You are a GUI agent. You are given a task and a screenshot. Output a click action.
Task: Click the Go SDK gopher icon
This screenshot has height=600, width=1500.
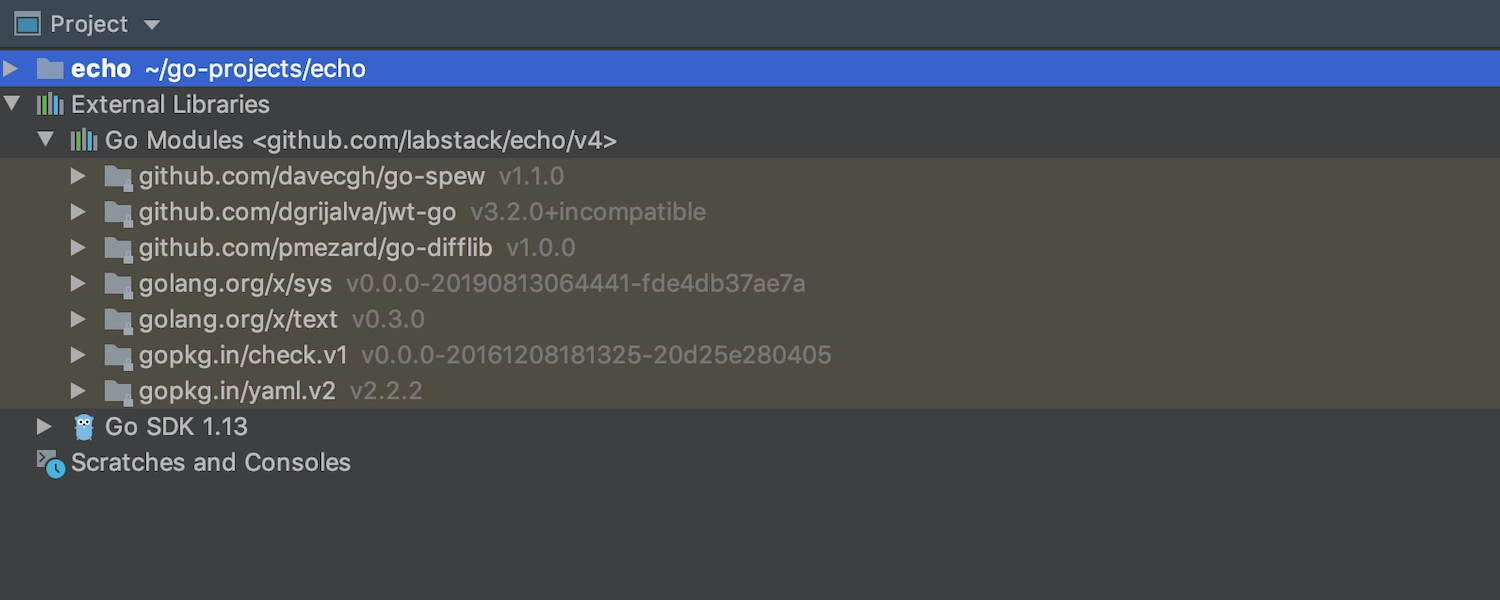click(x=84, y=427)
